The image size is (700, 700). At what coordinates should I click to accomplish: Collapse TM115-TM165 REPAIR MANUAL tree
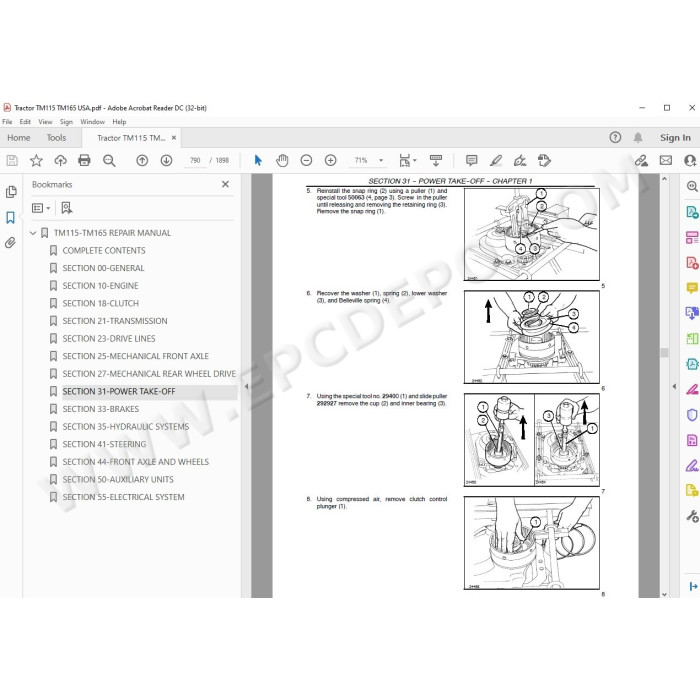33,233
